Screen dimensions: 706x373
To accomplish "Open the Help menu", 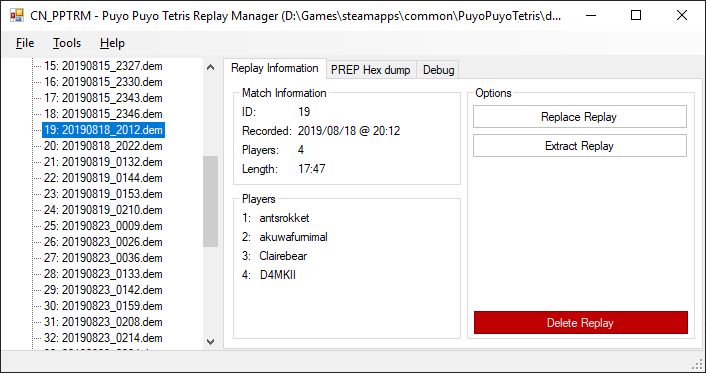I will point(112,43).
